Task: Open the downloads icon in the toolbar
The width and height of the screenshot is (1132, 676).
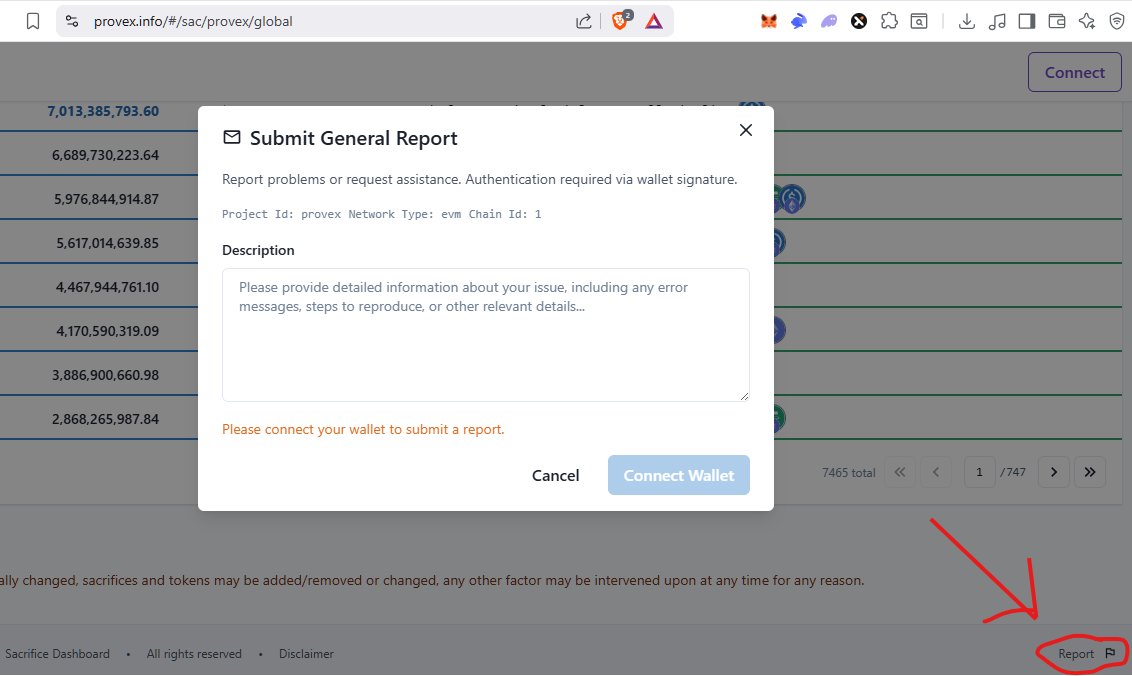Action: 967,20
